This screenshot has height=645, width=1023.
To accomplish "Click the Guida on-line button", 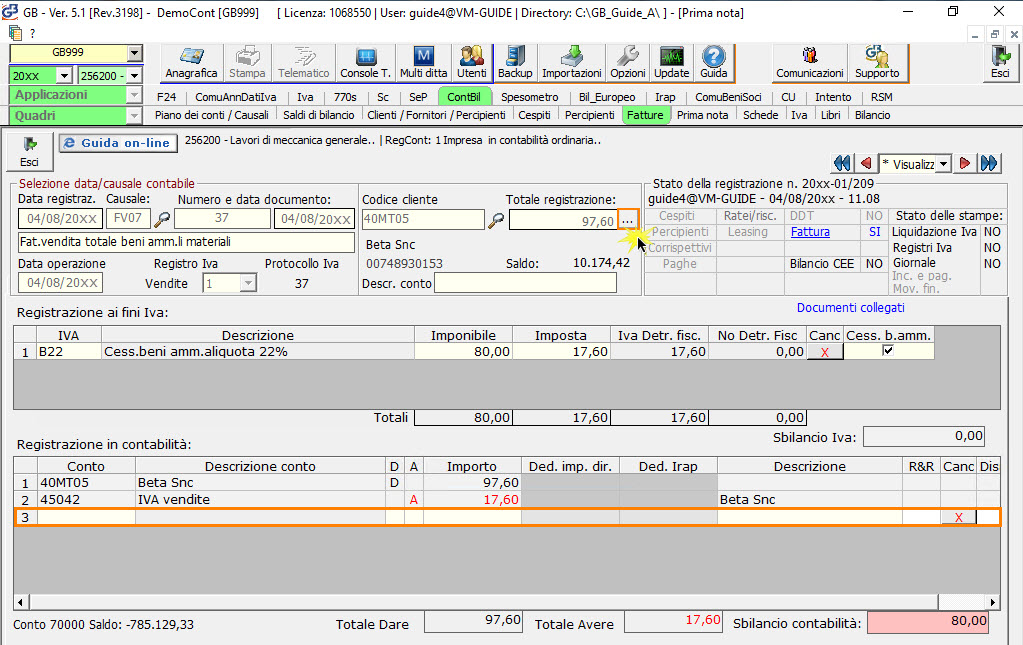I will click(118, 143).
